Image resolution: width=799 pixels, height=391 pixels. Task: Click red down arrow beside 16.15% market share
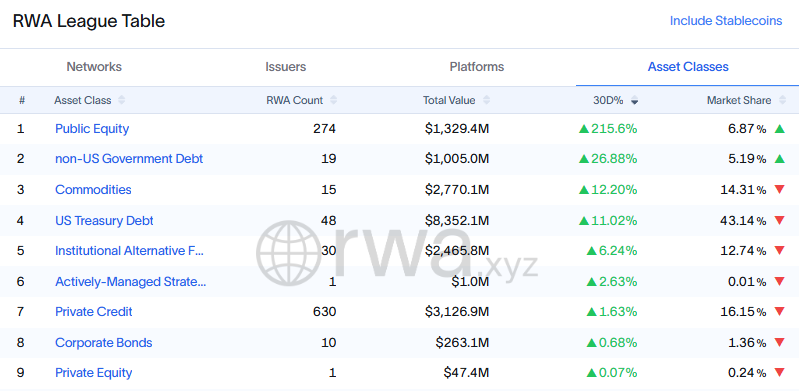click(x=780, y=311)
